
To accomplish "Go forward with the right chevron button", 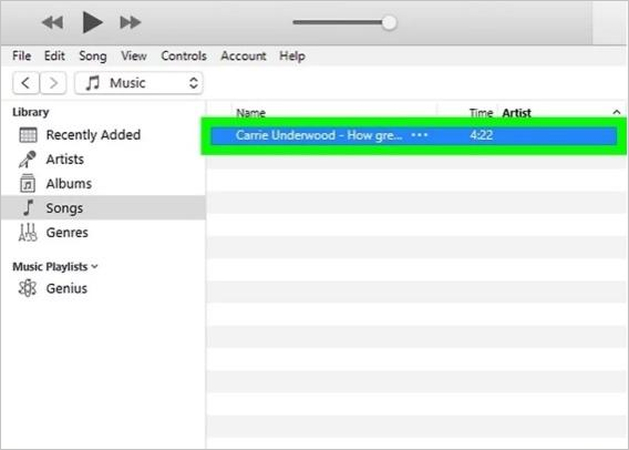I will click(x=53, y=83).
